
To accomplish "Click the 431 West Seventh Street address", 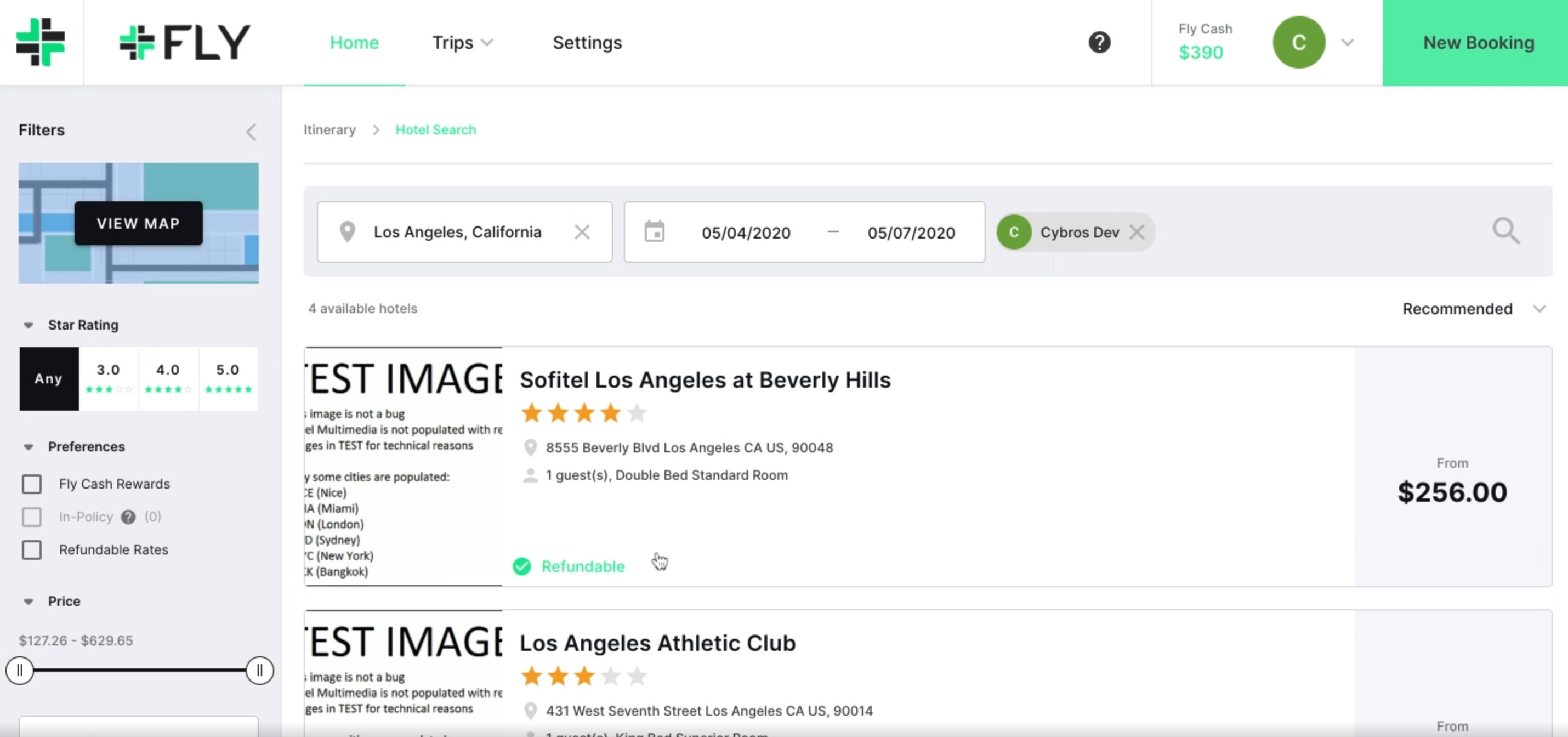I will (x=709, y=711).
